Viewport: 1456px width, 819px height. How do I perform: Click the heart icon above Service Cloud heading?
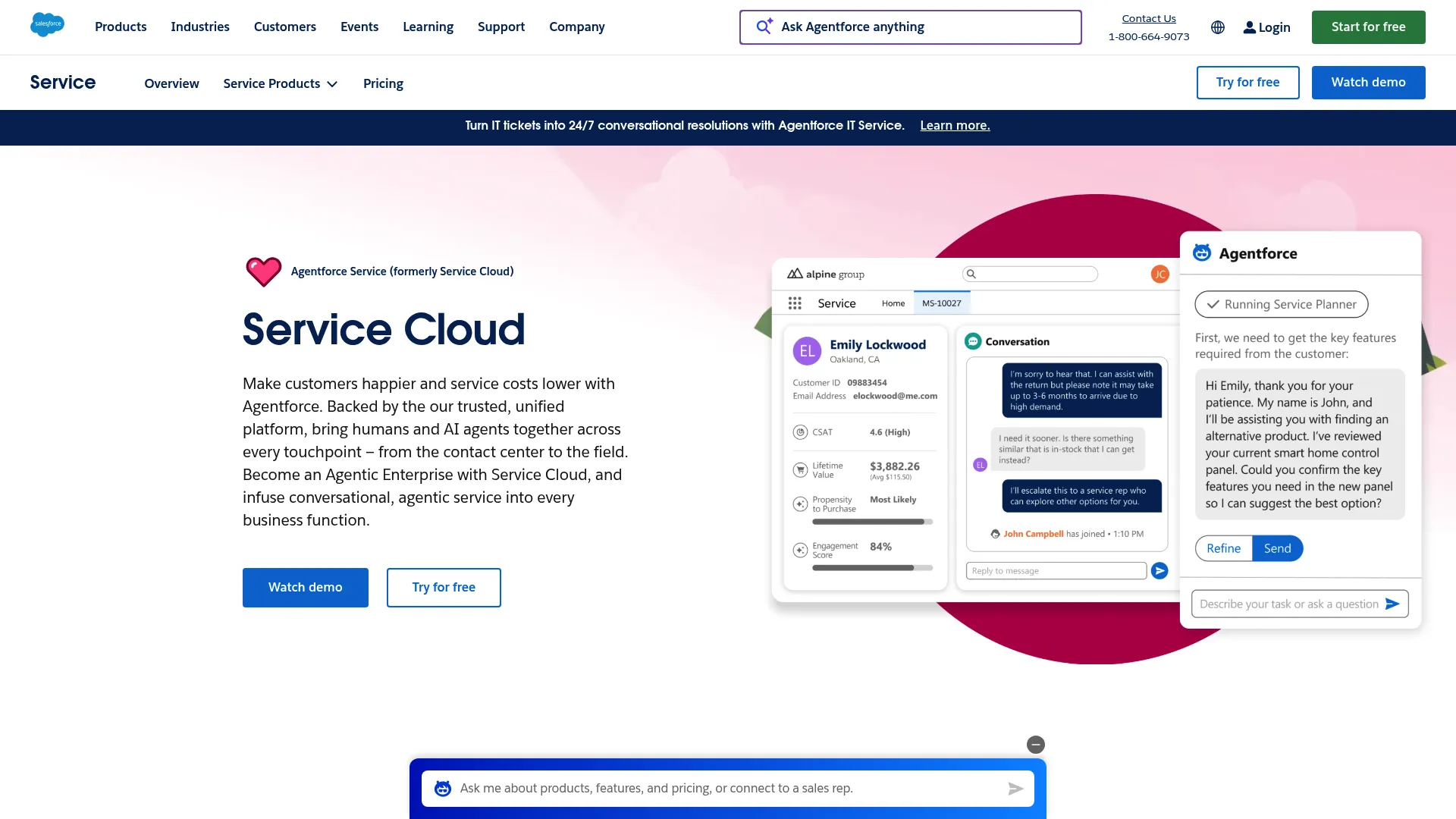[264, 271]
